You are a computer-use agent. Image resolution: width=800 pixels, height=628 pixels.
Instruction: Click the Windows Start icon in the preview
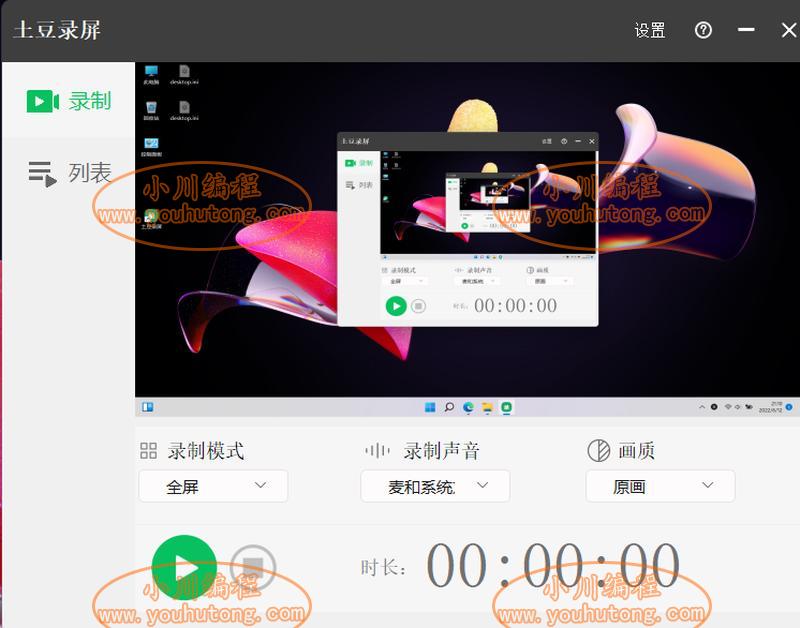(430, 407)
